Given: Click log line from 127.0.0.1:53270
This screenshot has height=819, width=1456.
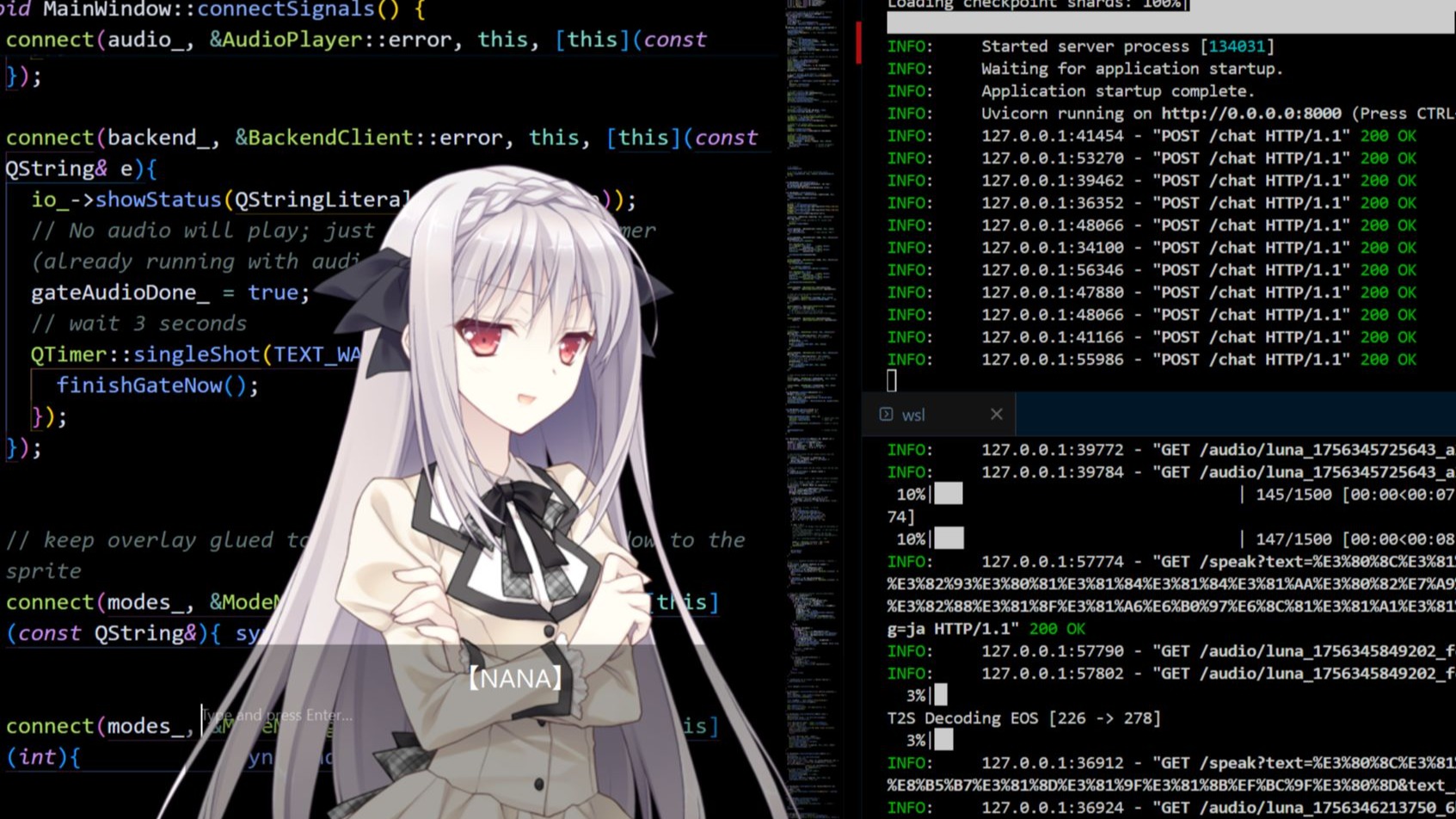Looking at the screenshot, I should [x=1152, y=158].
